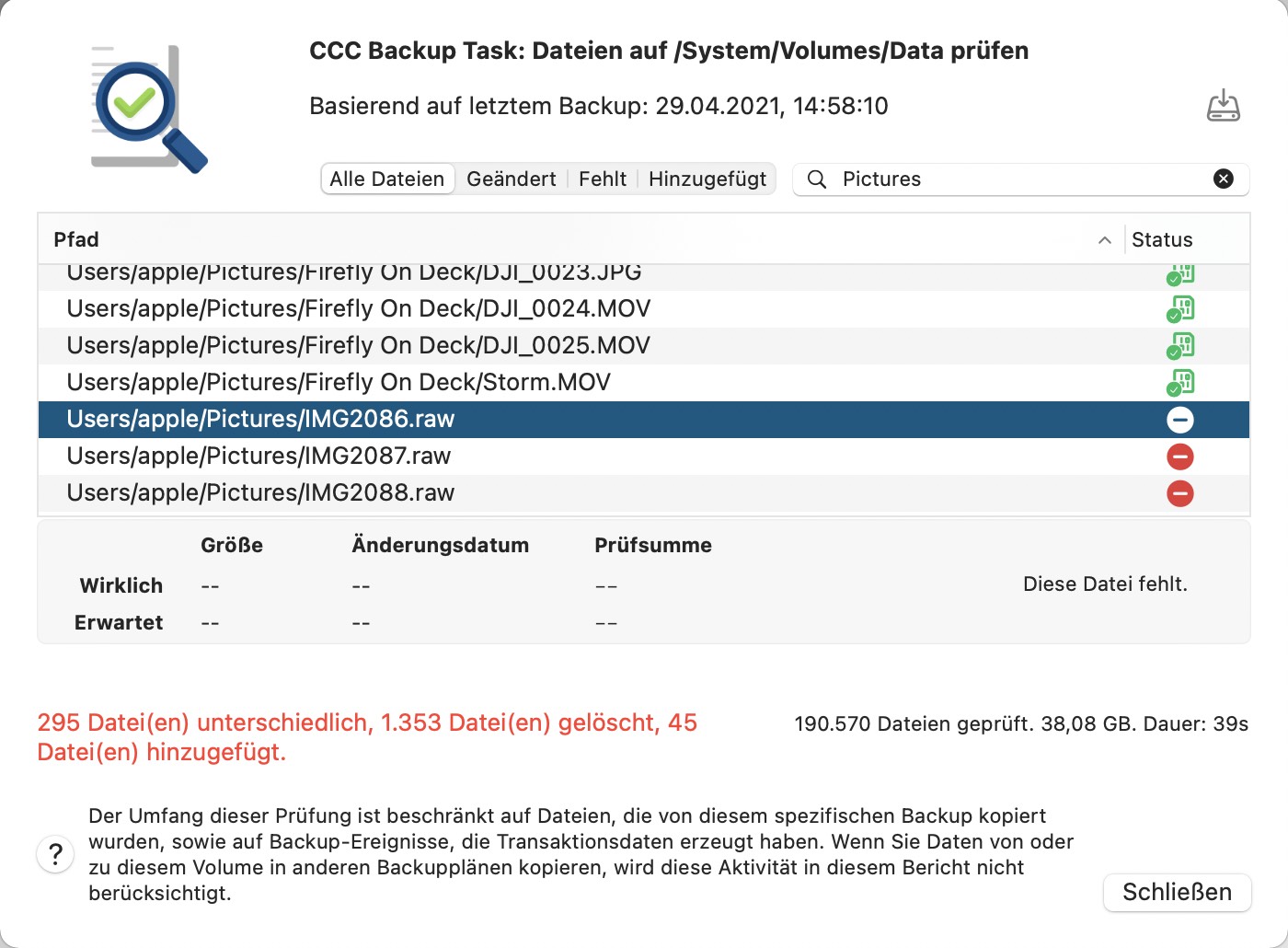The height and width of the screenshot is (948, 1288).
Task: Click the Schließen button
Action: point(1177,892)
